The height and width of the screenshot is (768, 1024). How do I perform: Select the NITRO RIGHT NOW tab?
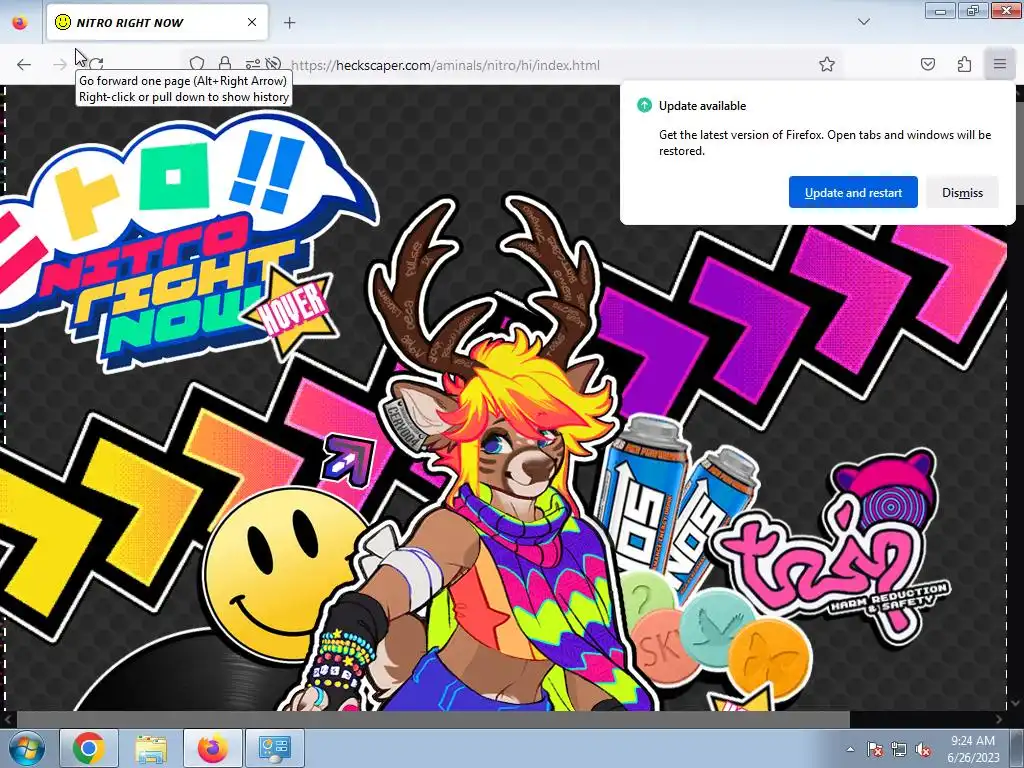[x=157, y=22]
